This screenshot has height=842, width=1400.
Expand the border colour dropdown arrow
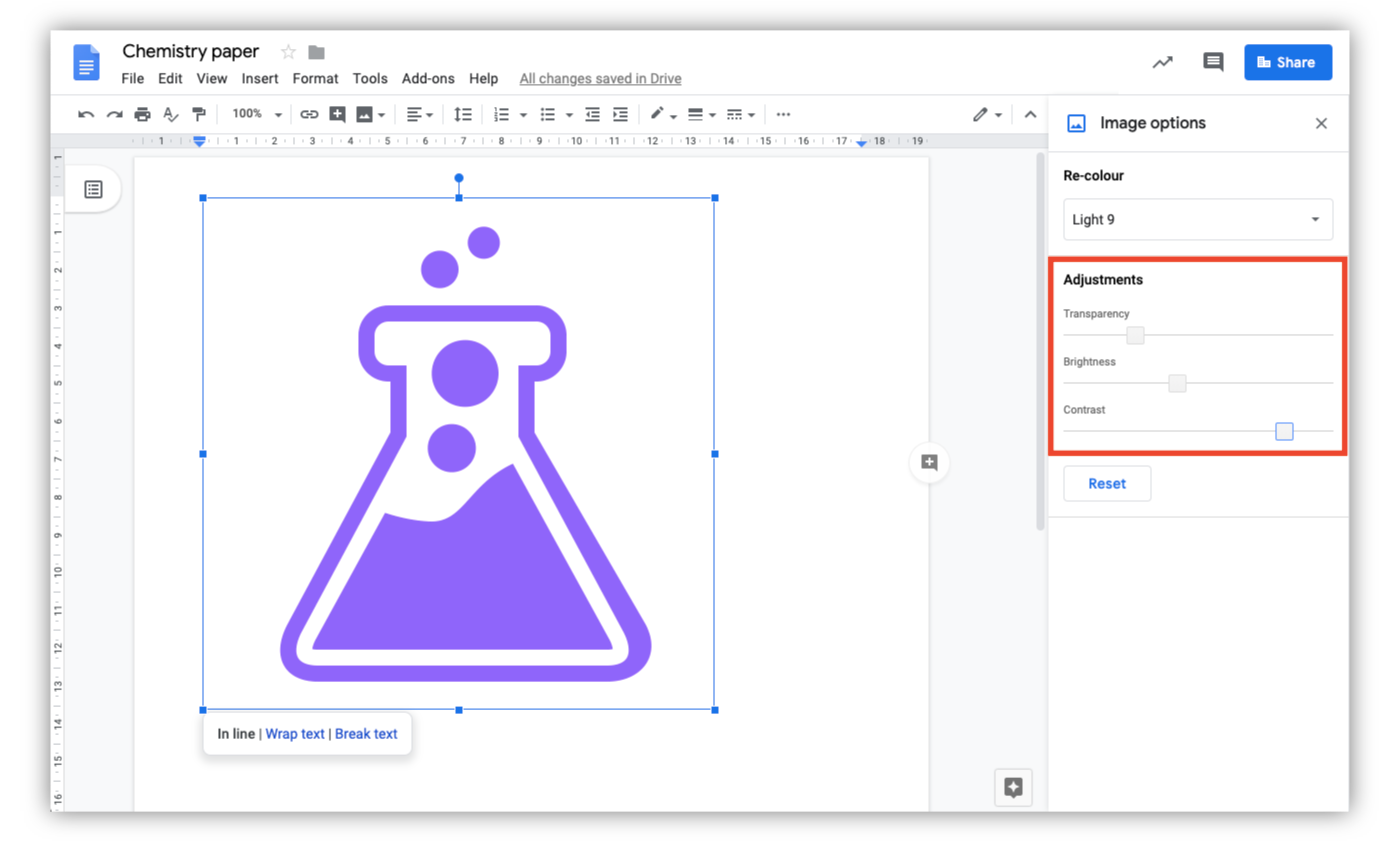(x=674, y=116)
